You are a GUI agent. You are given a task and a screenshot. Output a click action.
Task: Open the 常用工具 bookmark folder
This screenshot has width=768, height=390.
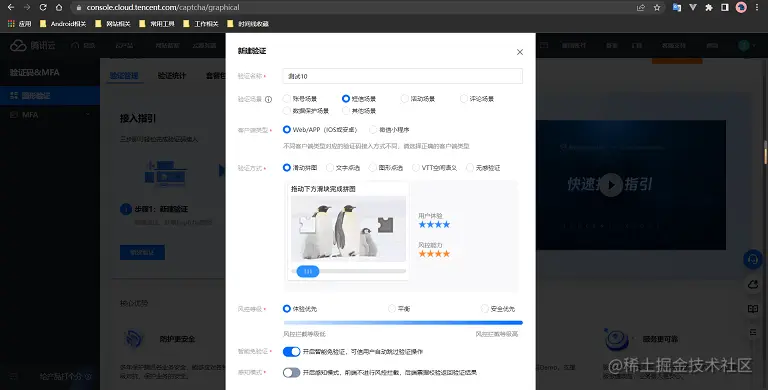coord(157,24)
